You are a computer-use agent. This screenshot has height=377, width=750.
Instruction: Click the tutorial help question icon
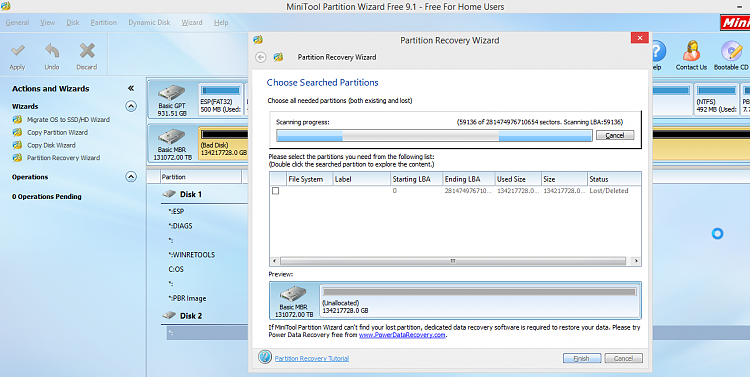(265, 357)
